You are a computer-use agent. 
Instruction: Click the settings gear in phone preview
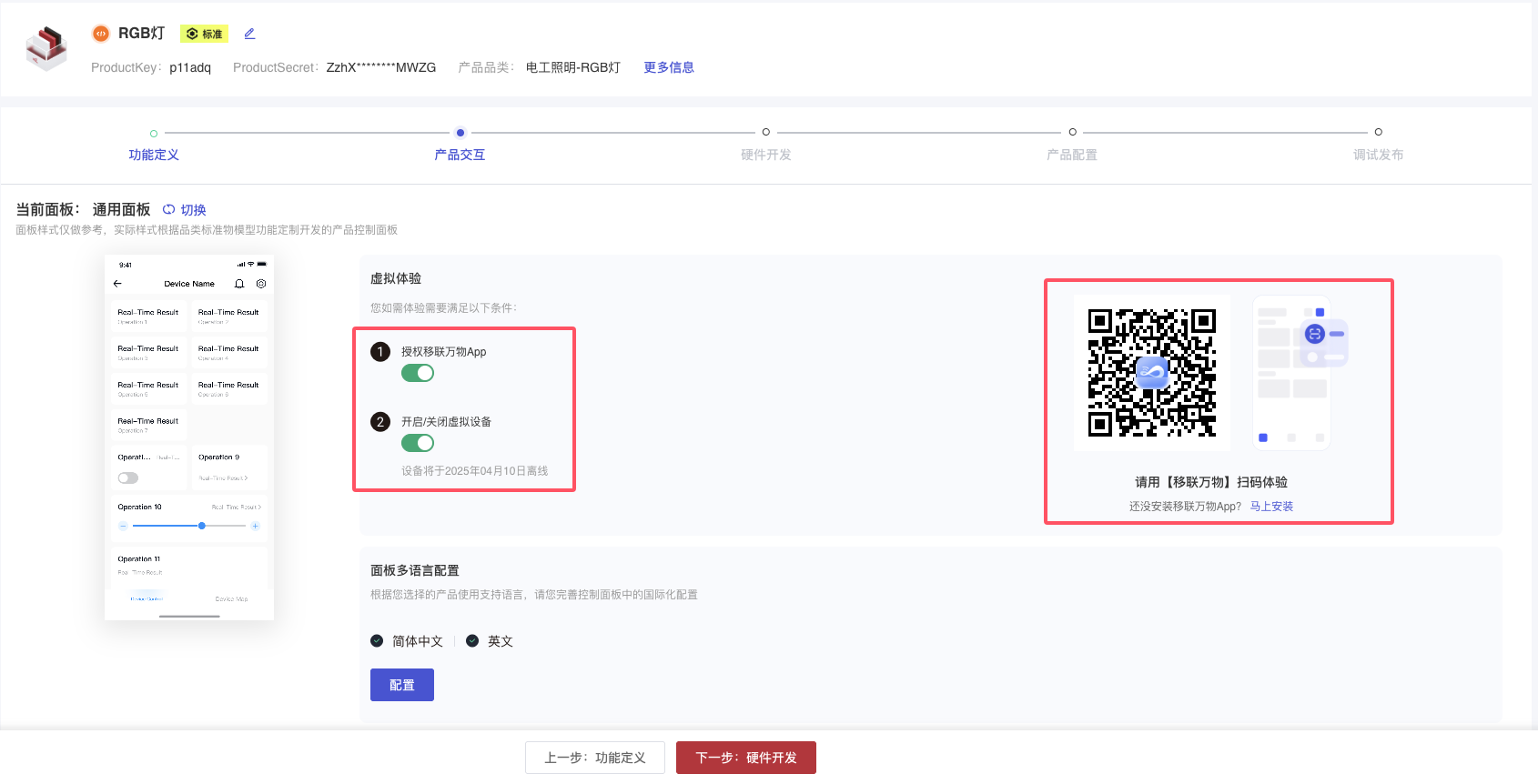(261, 284)
